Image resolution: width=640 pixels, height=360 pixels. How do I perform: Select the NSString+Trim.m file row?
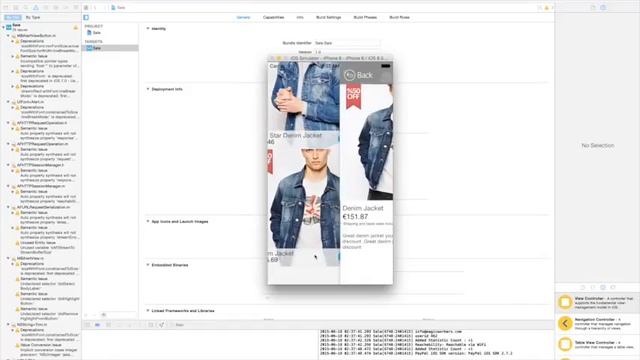[x=32, y=325]
